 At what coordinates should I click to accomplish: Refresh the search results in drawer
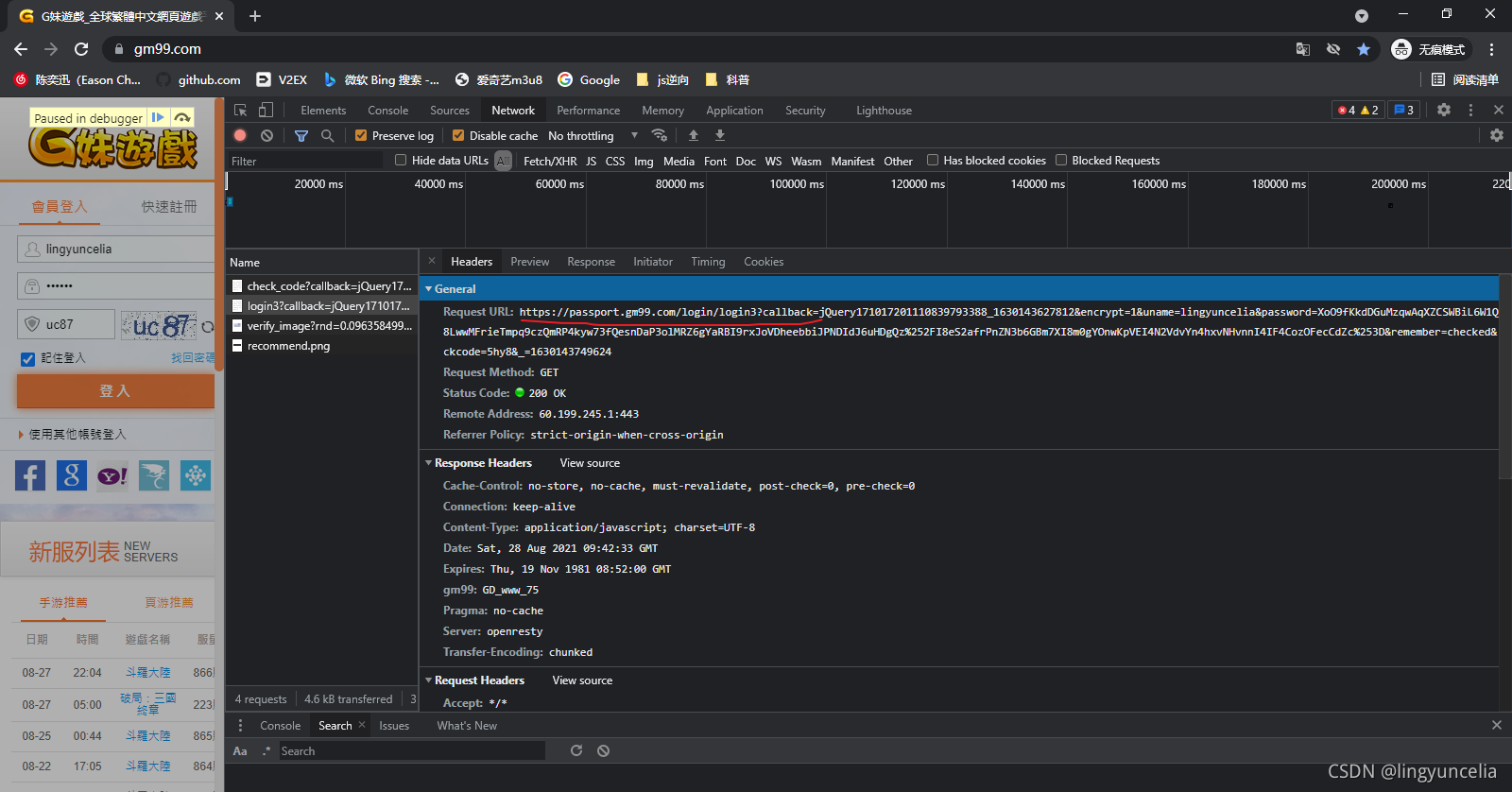tap(576, 750)
